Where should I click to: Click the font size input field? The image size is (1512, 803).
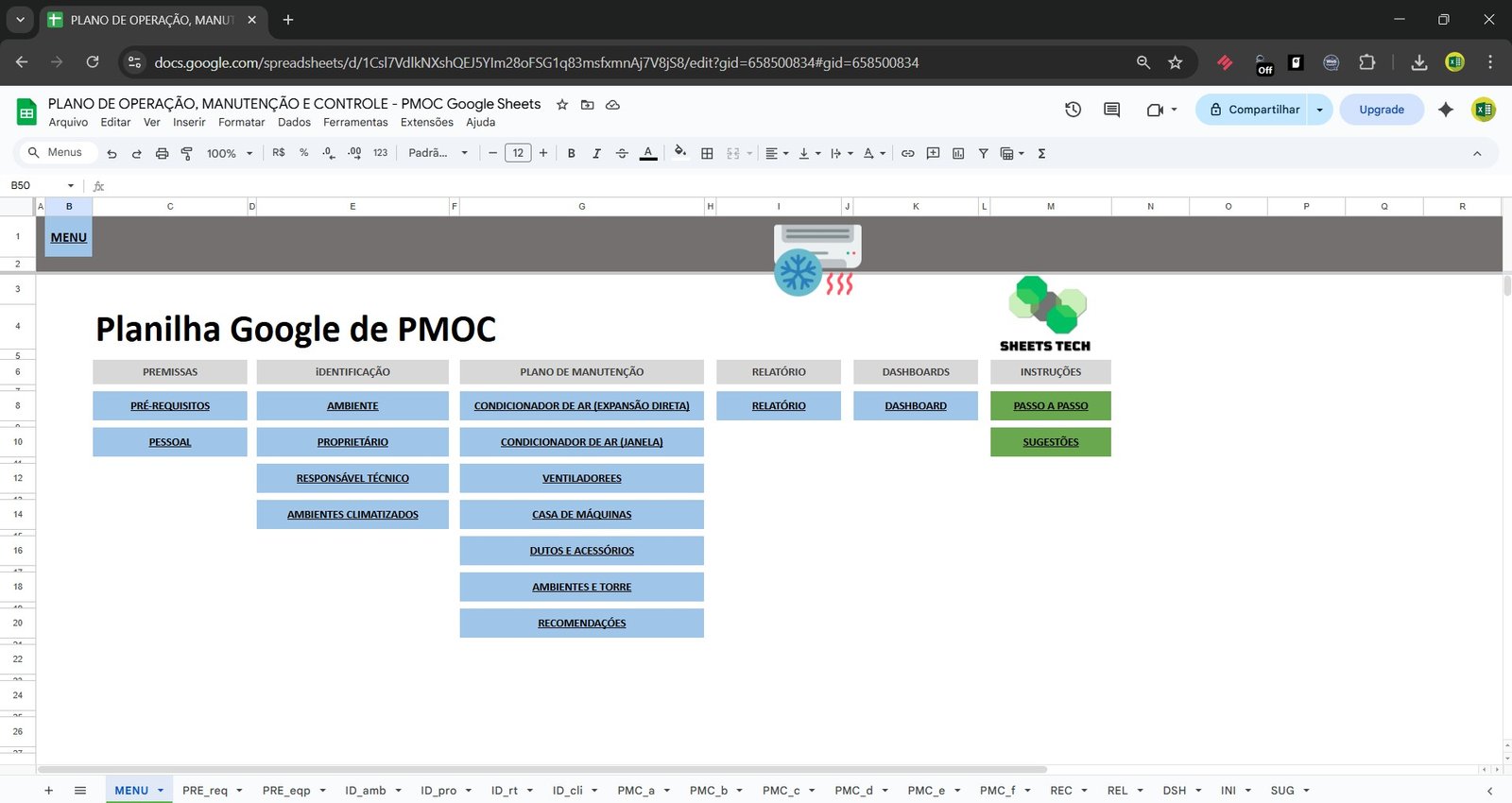tap(518, 153)
